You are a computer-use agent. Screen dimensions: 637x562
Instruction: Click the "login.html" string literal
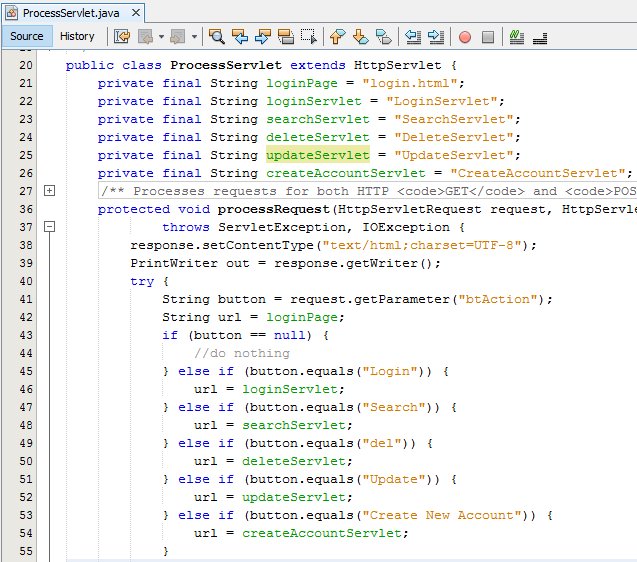click(410, 83)
